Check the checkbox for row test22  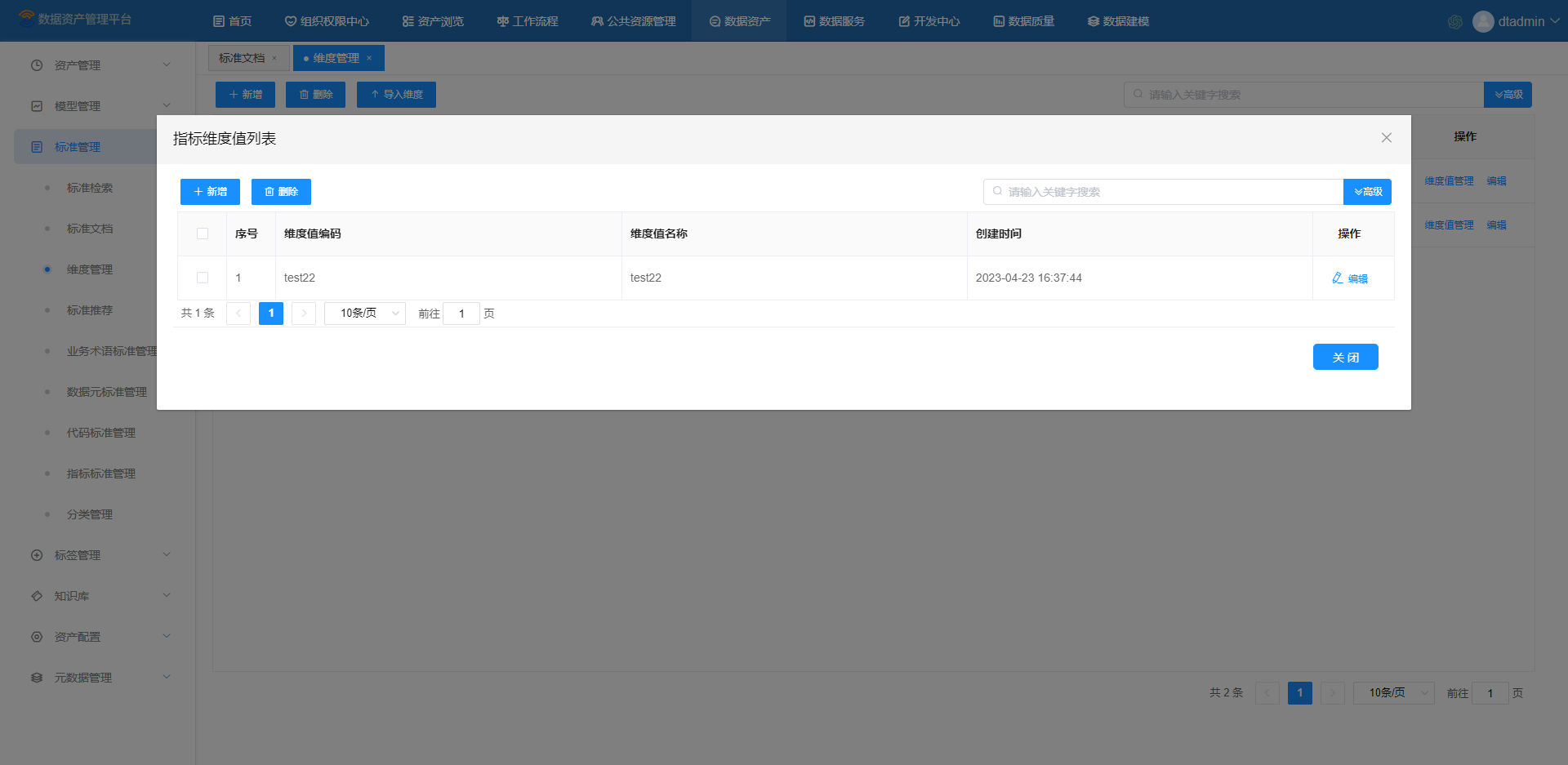[x=203, y=278]
